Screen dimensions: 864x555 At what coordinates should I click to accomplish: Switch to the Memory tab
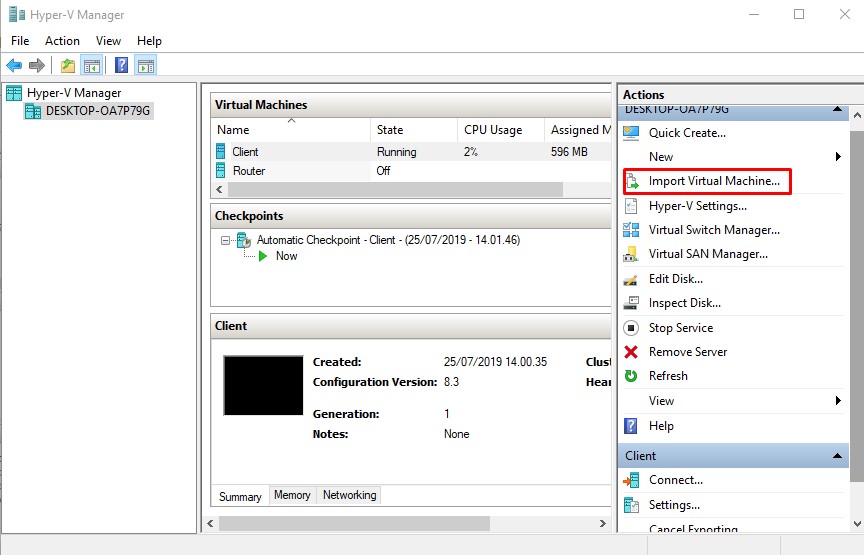pos(292,495)
